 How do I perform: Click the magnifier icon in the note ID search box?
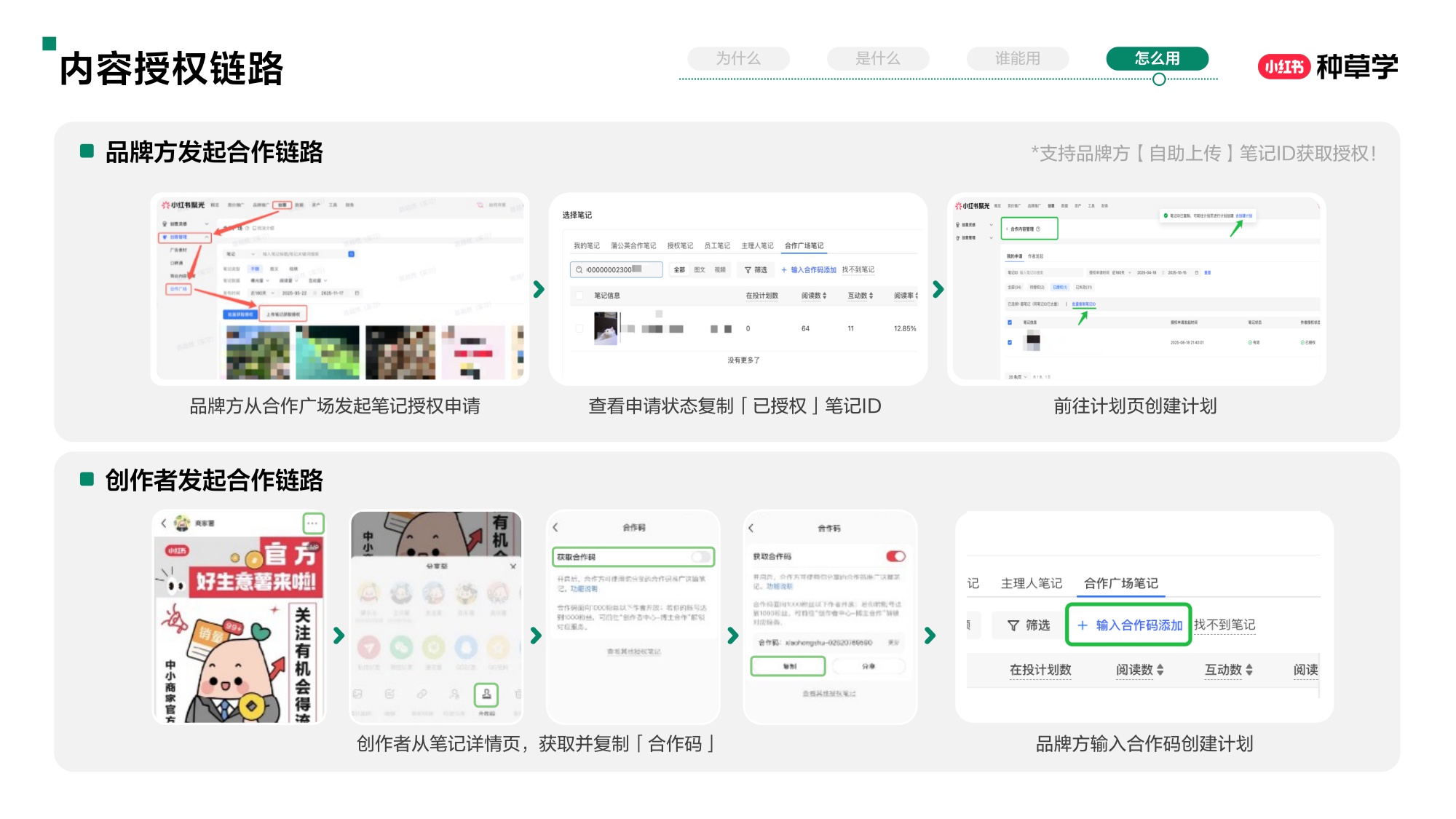[579, 270]
